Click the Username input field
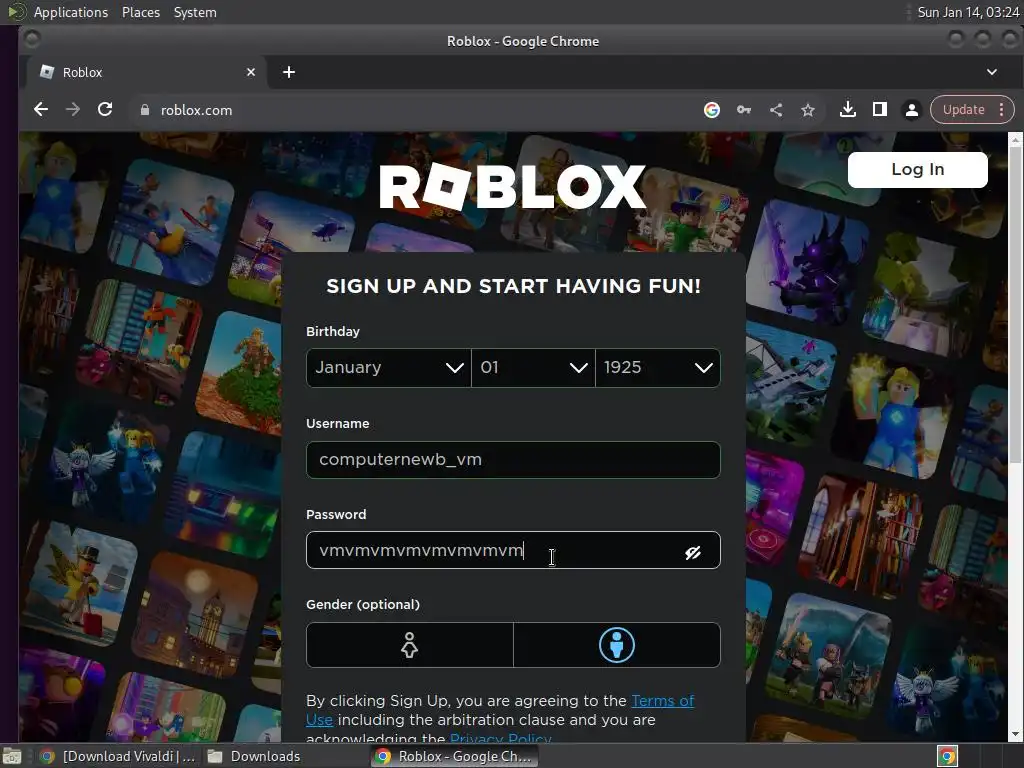The width and height of the screenshot is (1024, 768). [x=513, y=460]
